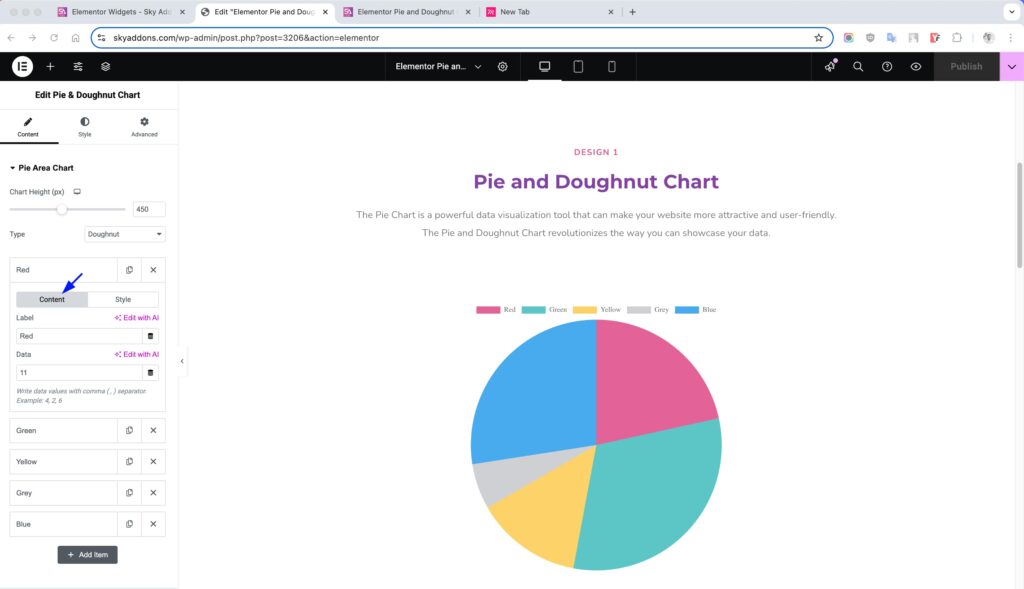Reload the browser page

(54, 38)
